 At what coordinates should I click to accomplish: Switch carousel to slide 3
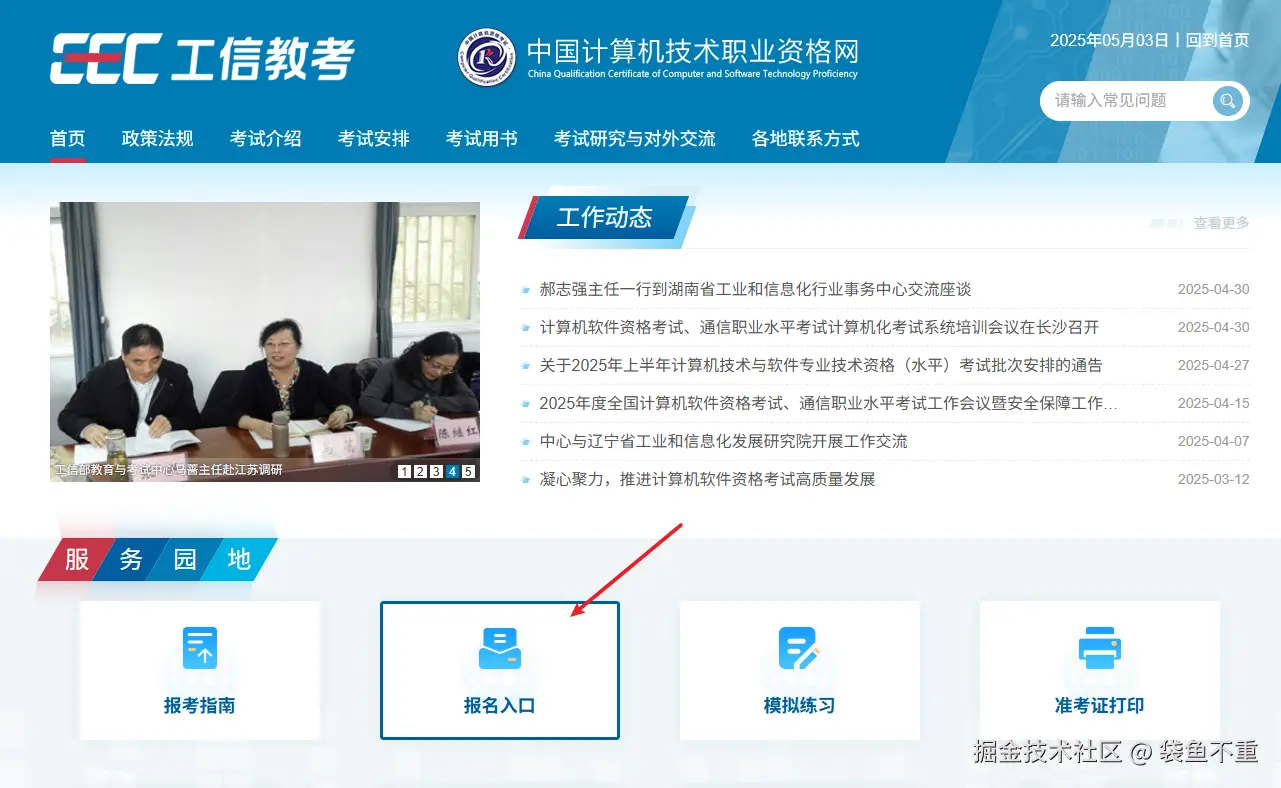coord(436,471)
